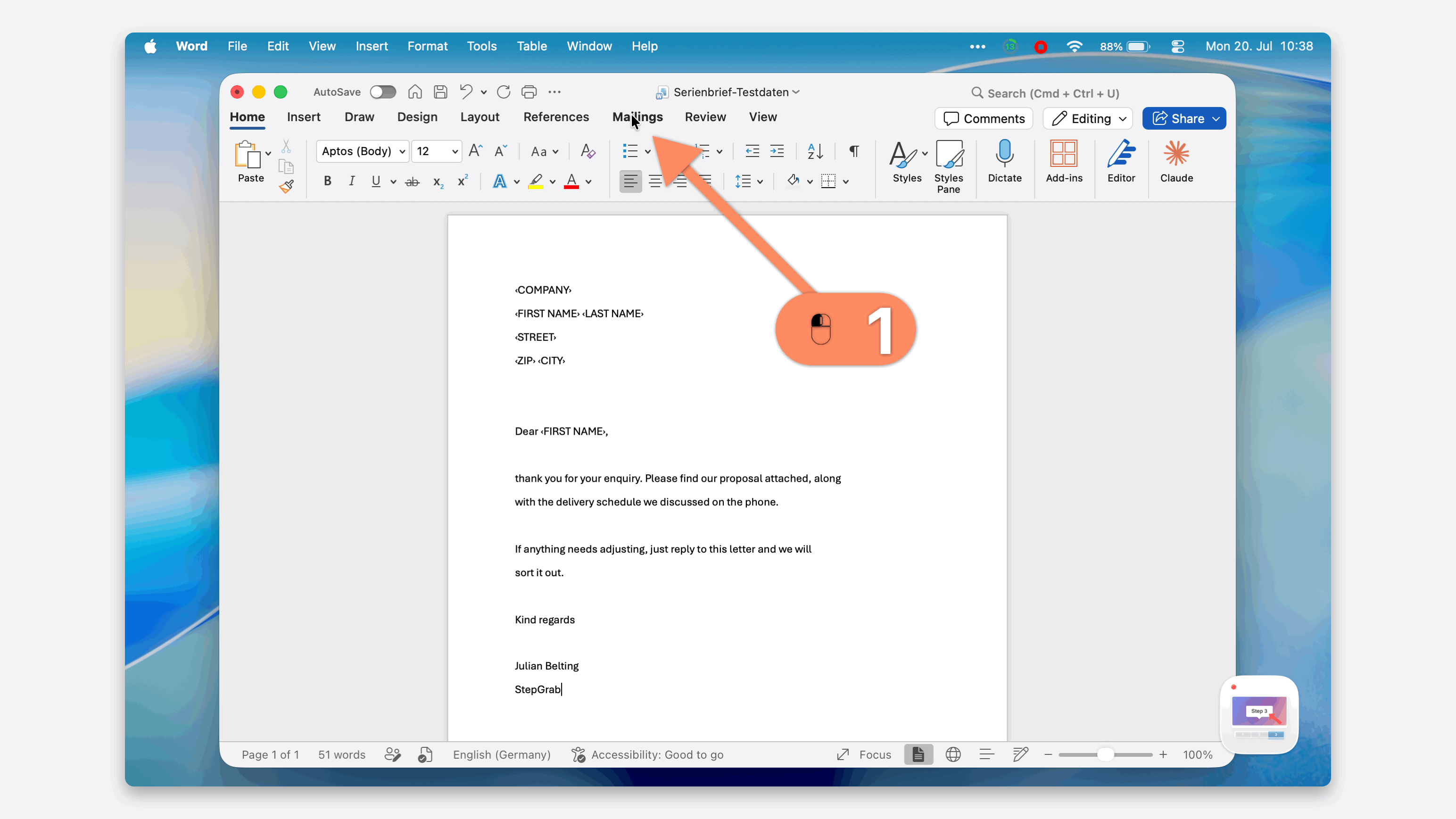This screenshot has height=819, width=1456.
Task: Click the Share button
Action: (1184, 119)
